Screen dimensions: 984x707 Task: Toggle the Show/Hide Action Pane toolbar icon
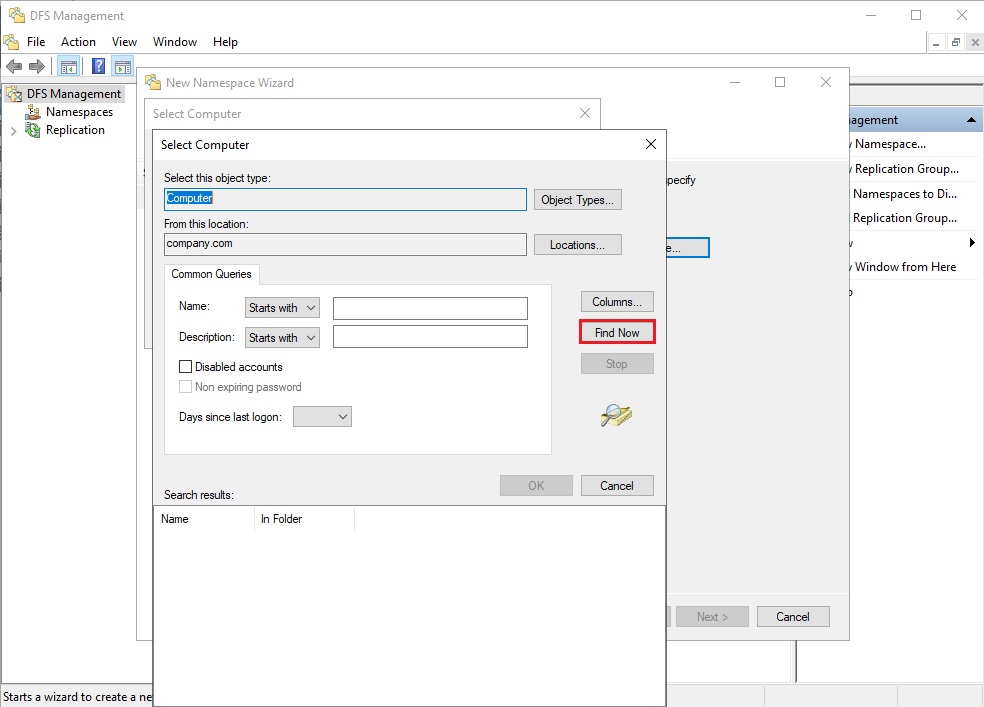click(122, 66)
